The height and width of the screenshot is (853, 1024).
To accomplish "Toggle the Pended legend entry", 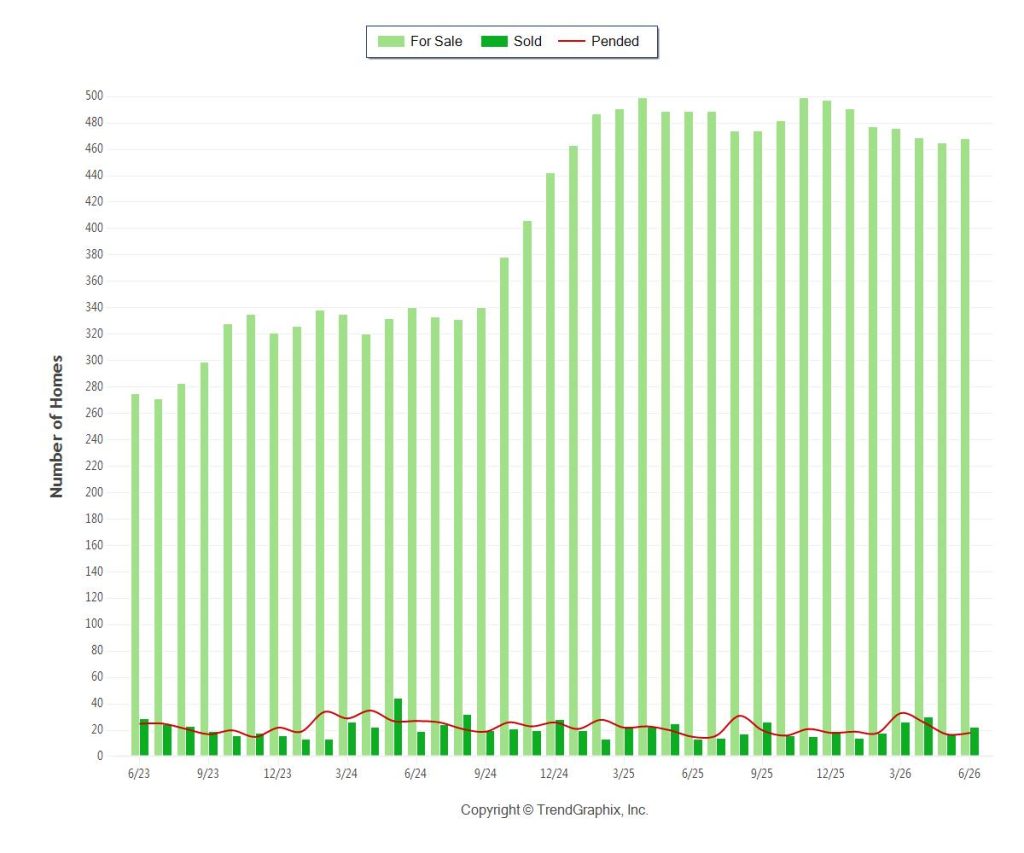I will [x=598, y=41].
